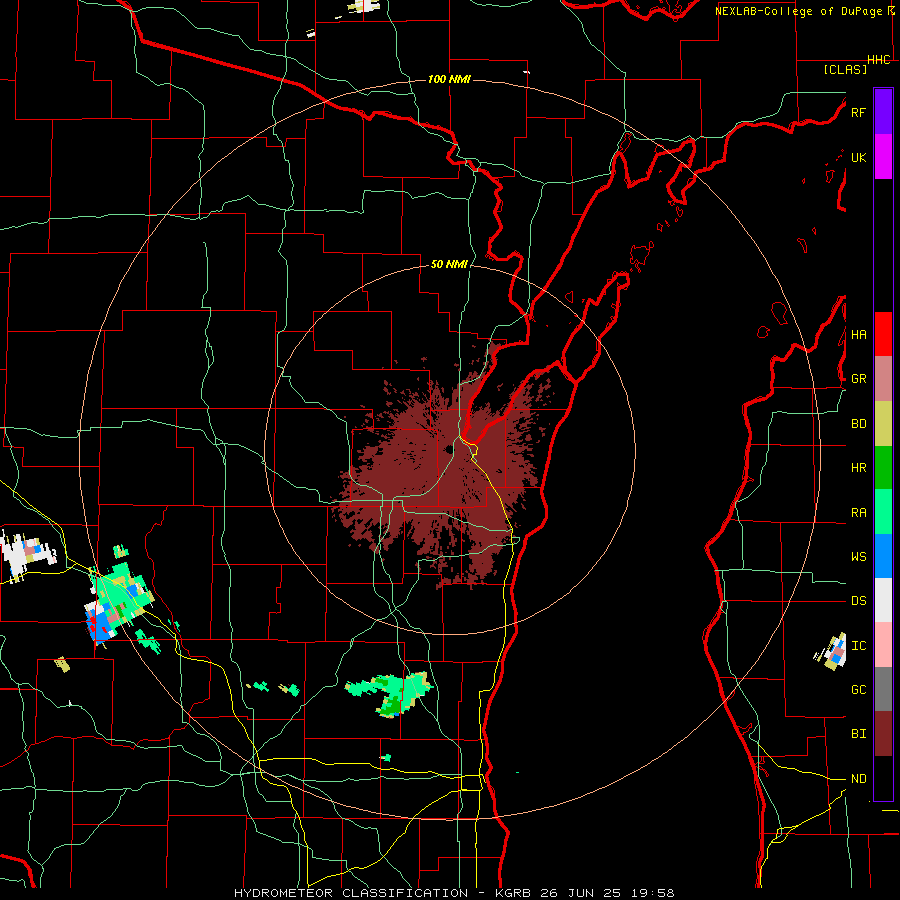Click the BI brown legend swatch
The height and width of the screenshot is (900, 900).
point(883,734)
